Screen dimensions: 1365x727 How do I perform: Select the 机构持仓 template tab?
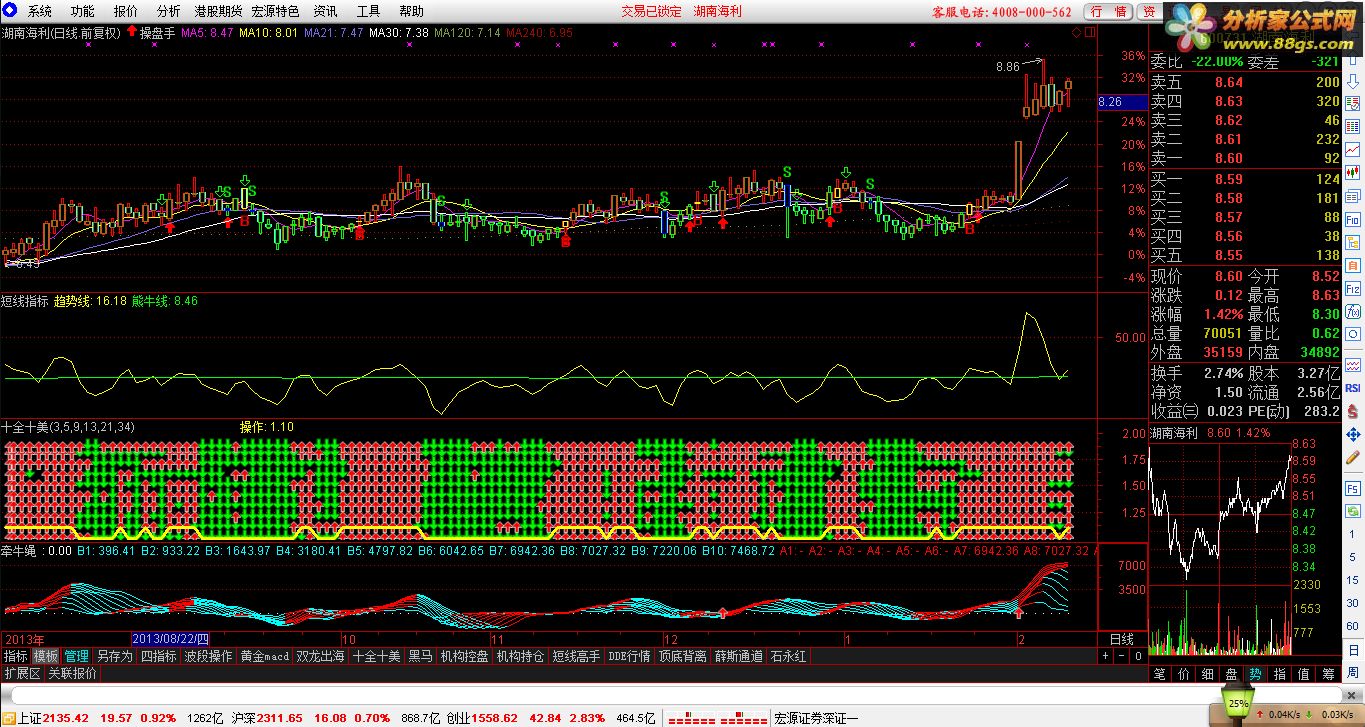pyautogui.click(x=520, y=656)
